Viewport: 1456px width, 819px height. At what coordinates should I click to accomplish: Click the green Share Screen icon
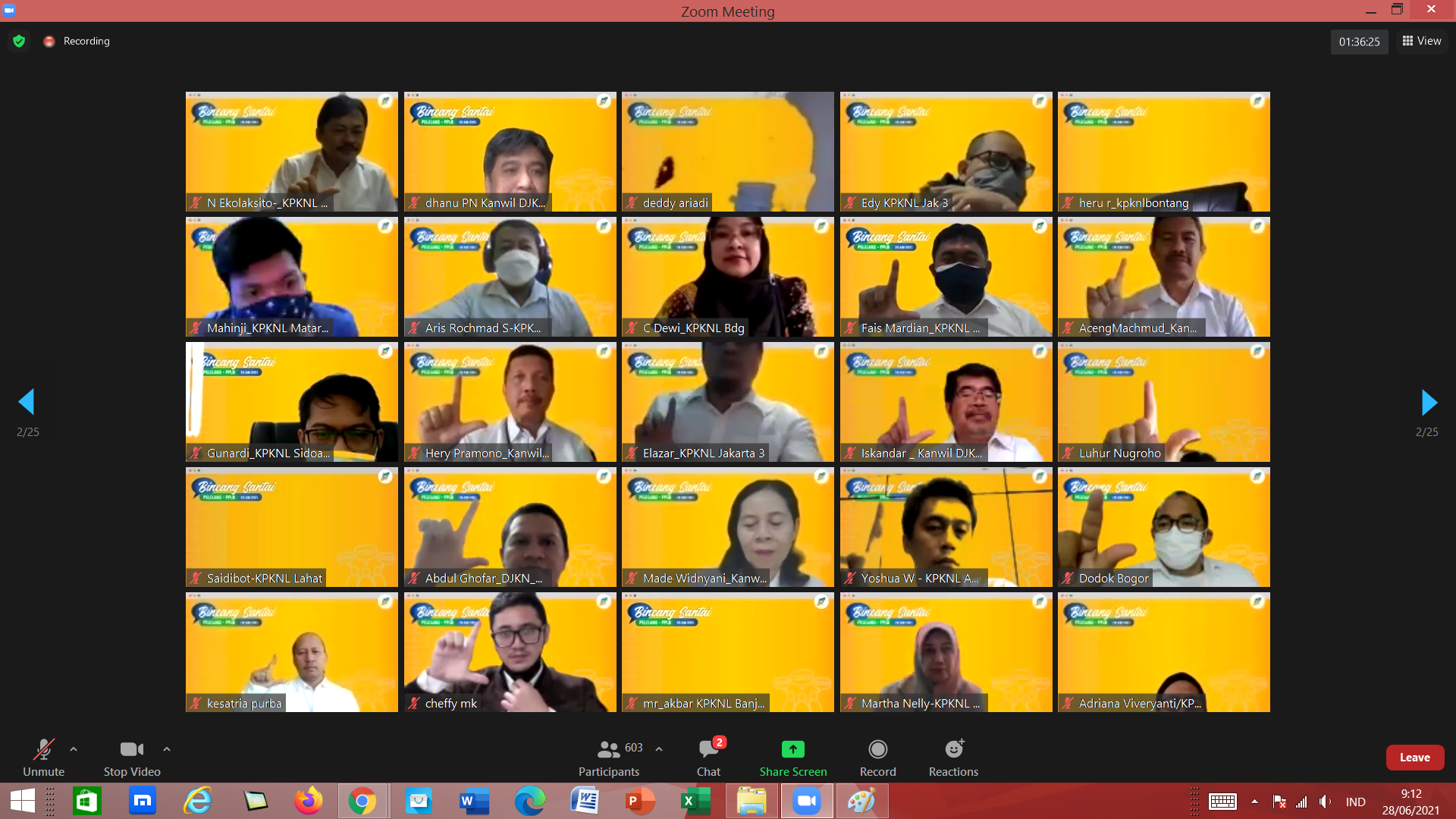792,749
